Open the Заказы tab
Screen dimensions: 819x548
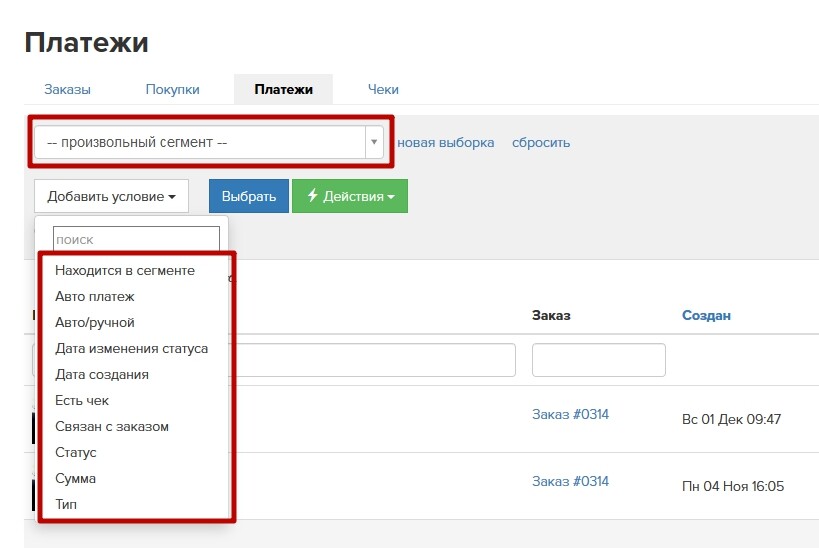tap(67, 89)
